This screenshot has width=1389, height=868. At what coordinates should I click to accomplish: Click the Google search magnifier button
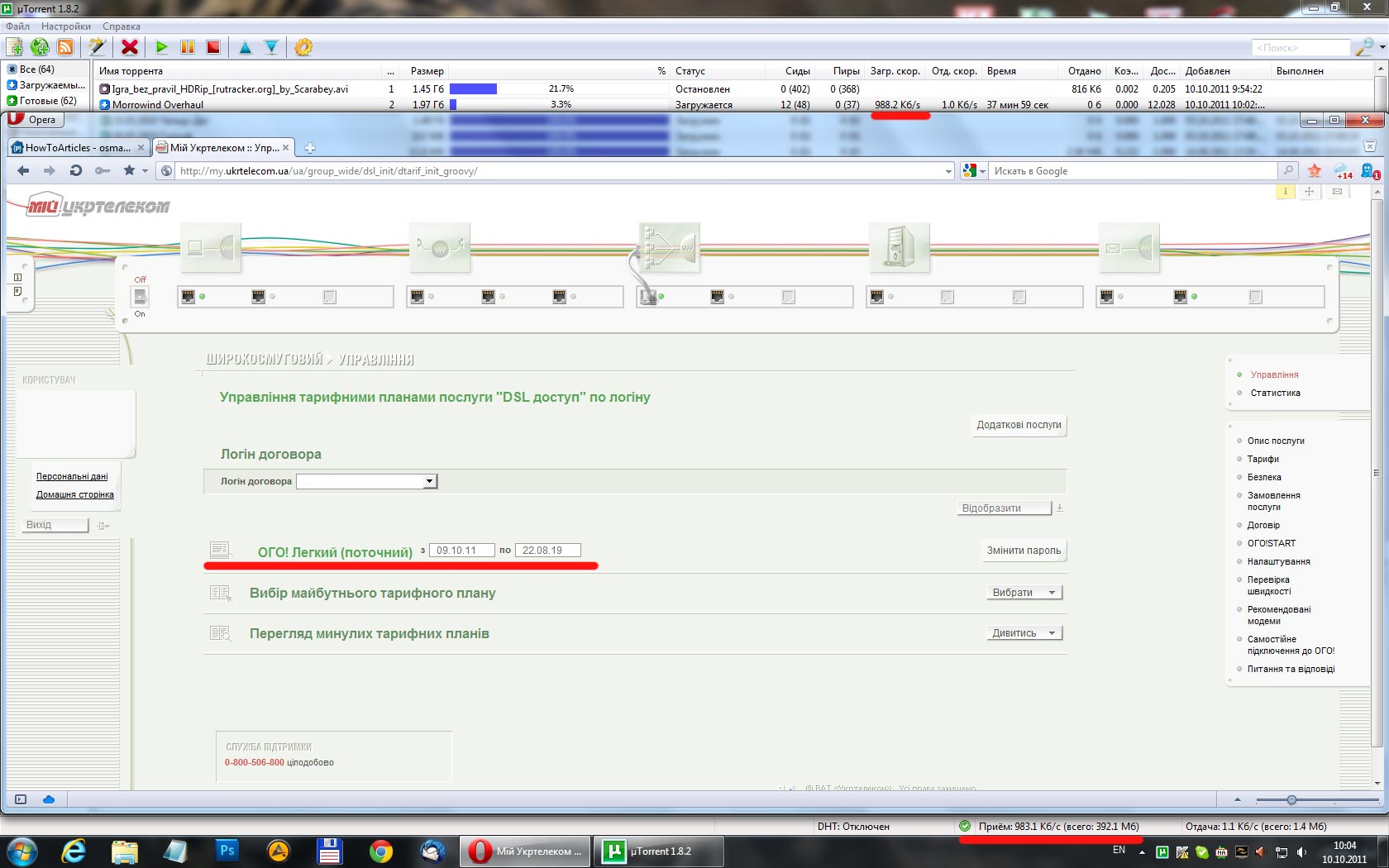click(x=1287, y=170)
